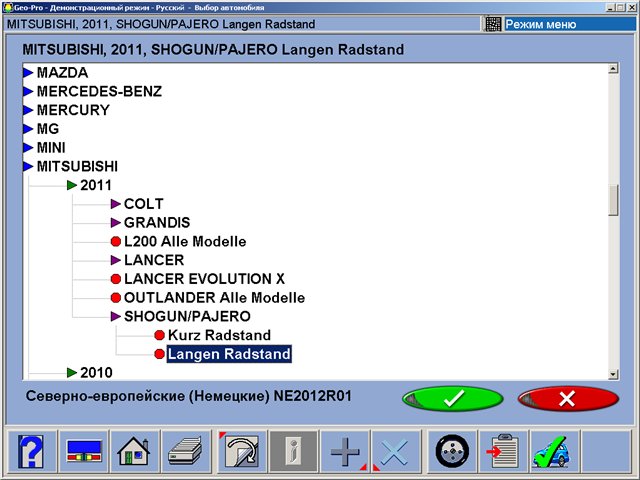Screen dimensions: 640x480
Task: Click the red dot beside Kurz Radstand
Action: coord(160,336)
